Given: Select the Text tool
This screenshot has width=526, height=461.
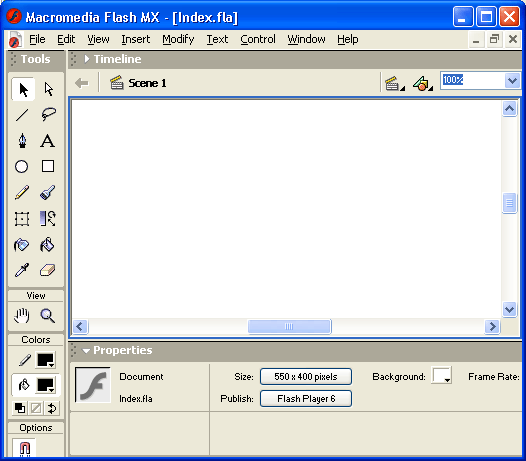Looking at the screenshot, I should click(x=48, y=141).
